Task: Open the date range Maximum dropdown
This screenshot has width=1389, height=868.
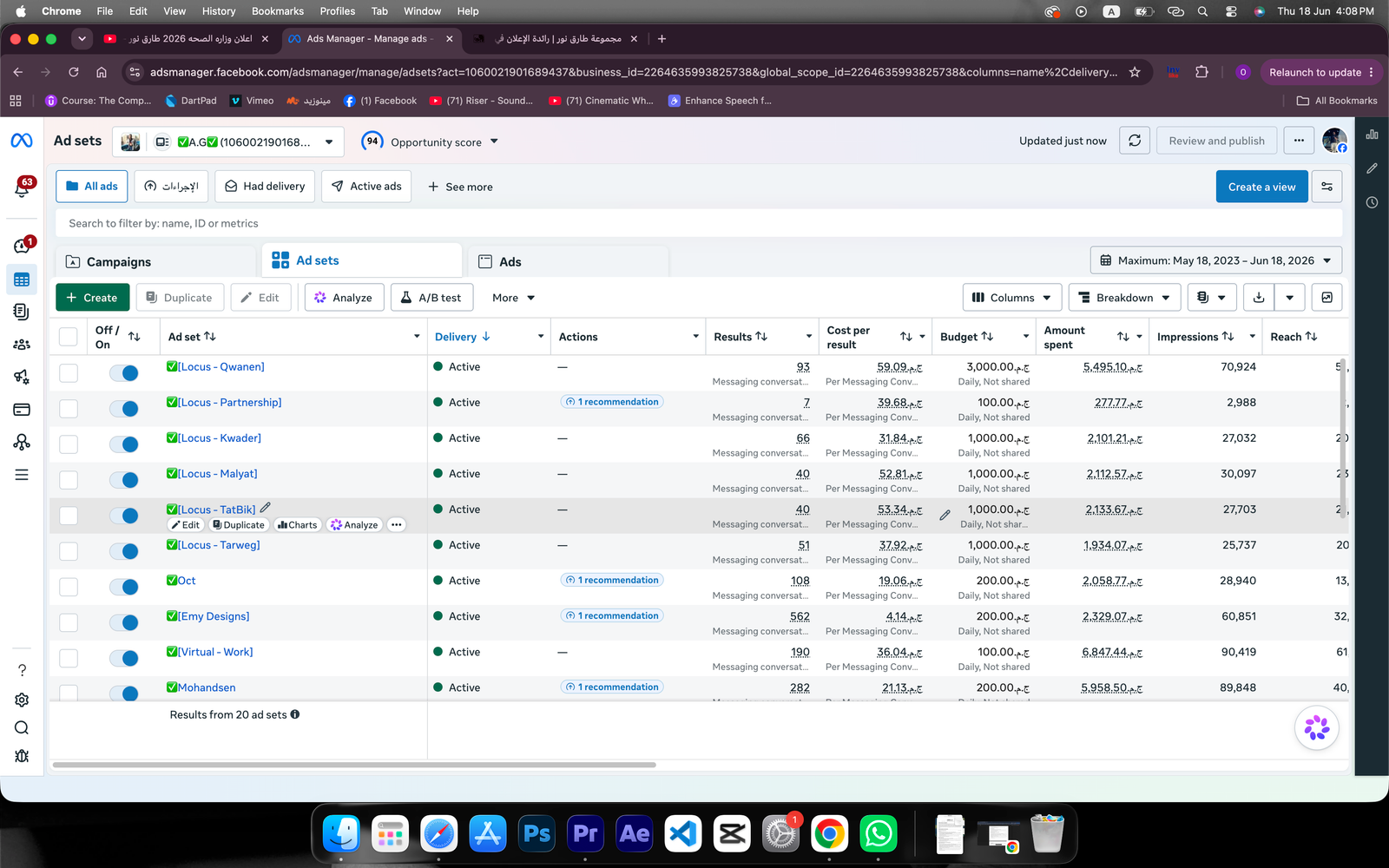Action: 1215,260
